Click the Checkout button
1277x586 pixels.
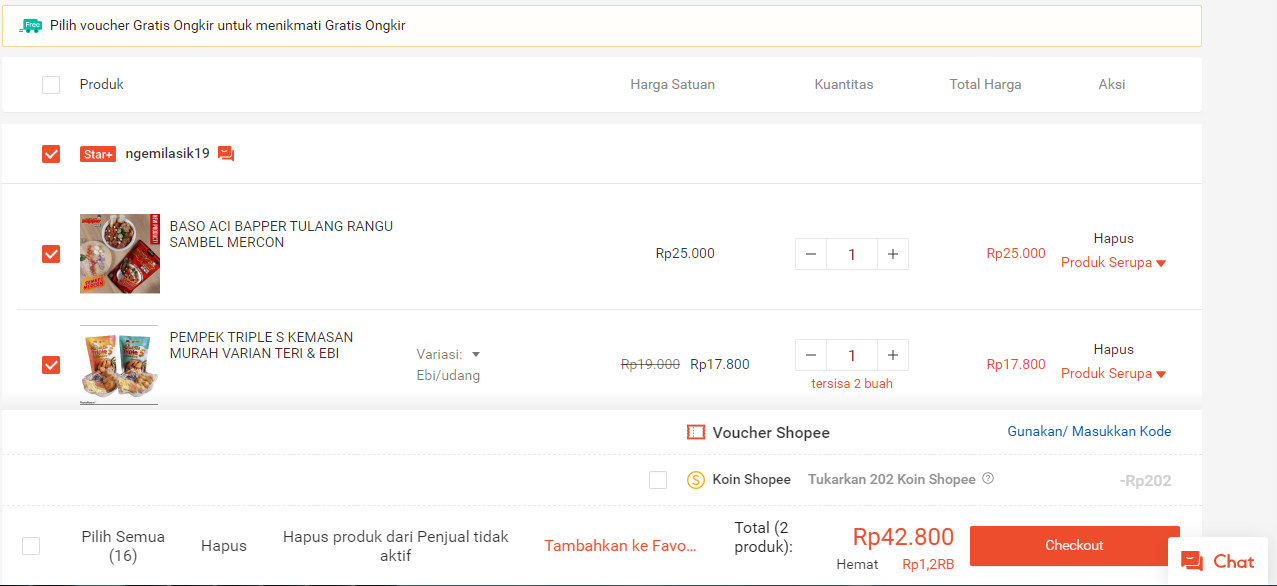[x=1074, y=545]
